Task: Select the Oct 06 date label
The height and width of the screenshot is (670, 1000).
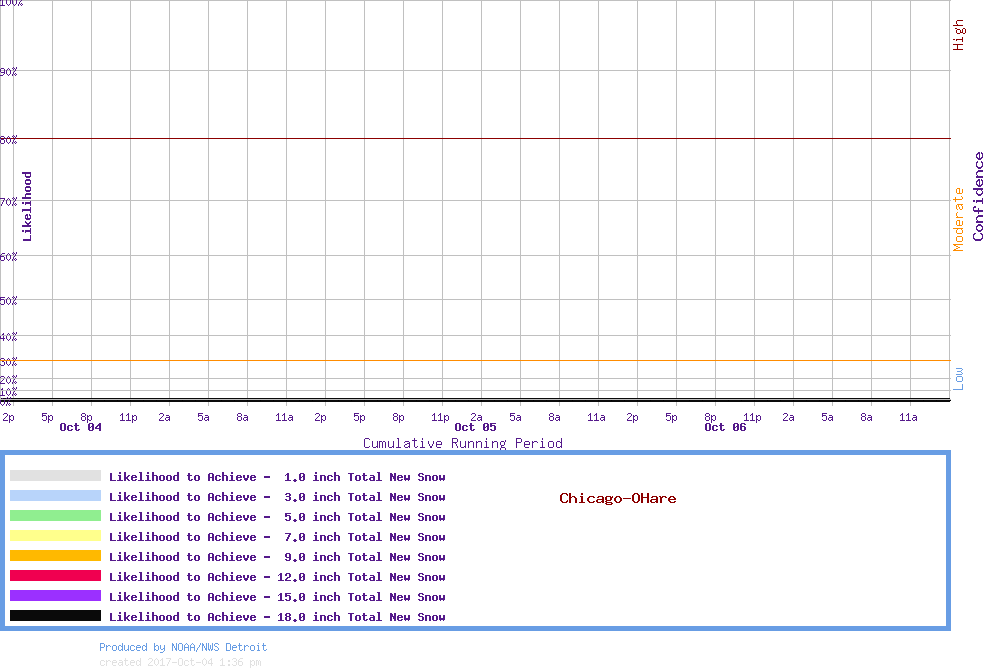Action: click(725, 427)
